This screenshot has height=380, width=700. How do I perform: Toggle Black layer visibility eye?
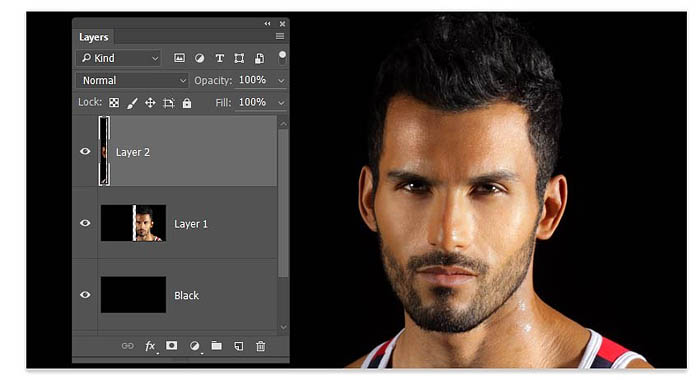(x=85, y=295)
